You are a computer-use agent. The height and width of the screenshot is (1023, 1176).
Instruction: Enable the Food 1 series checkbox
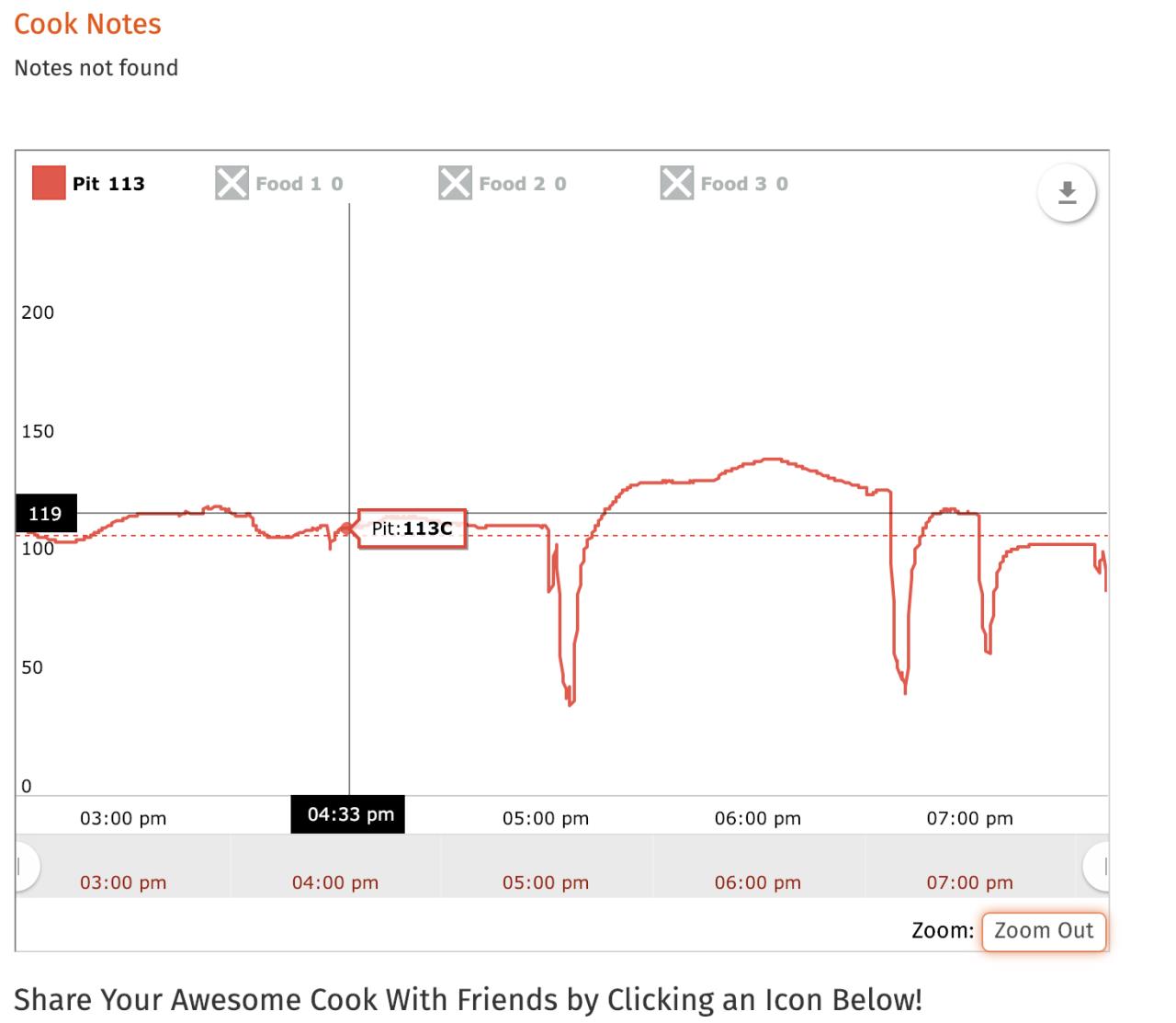(232, 183)
